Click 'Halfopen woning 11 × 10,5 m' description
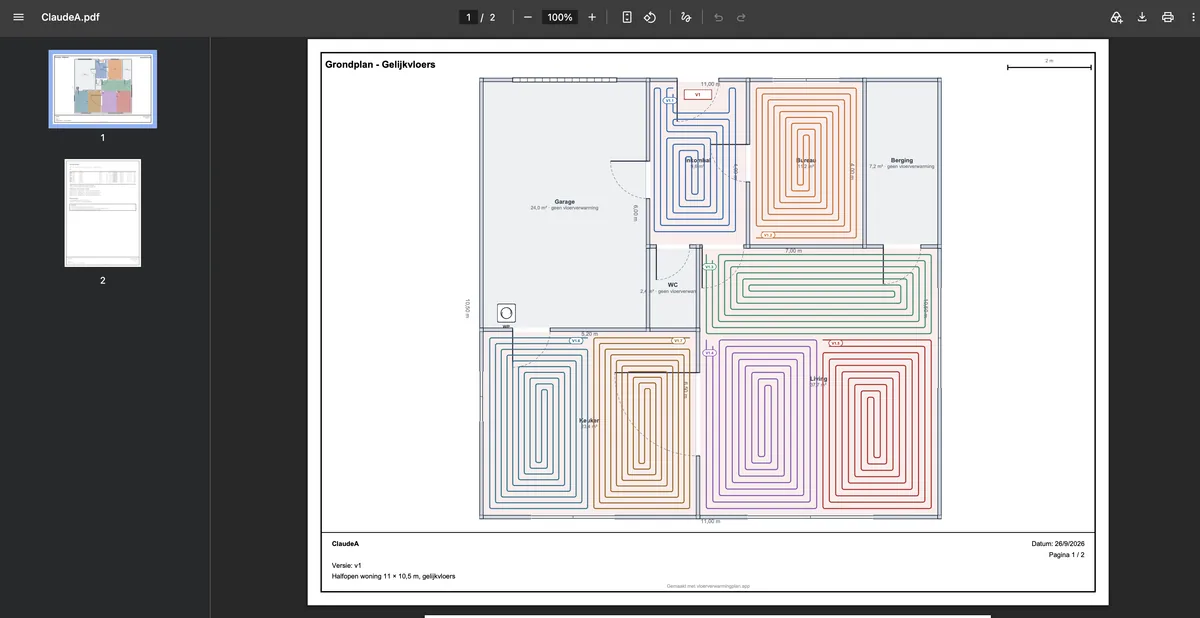The height and width of the screenshot is (618, 1200). [393, 576]
